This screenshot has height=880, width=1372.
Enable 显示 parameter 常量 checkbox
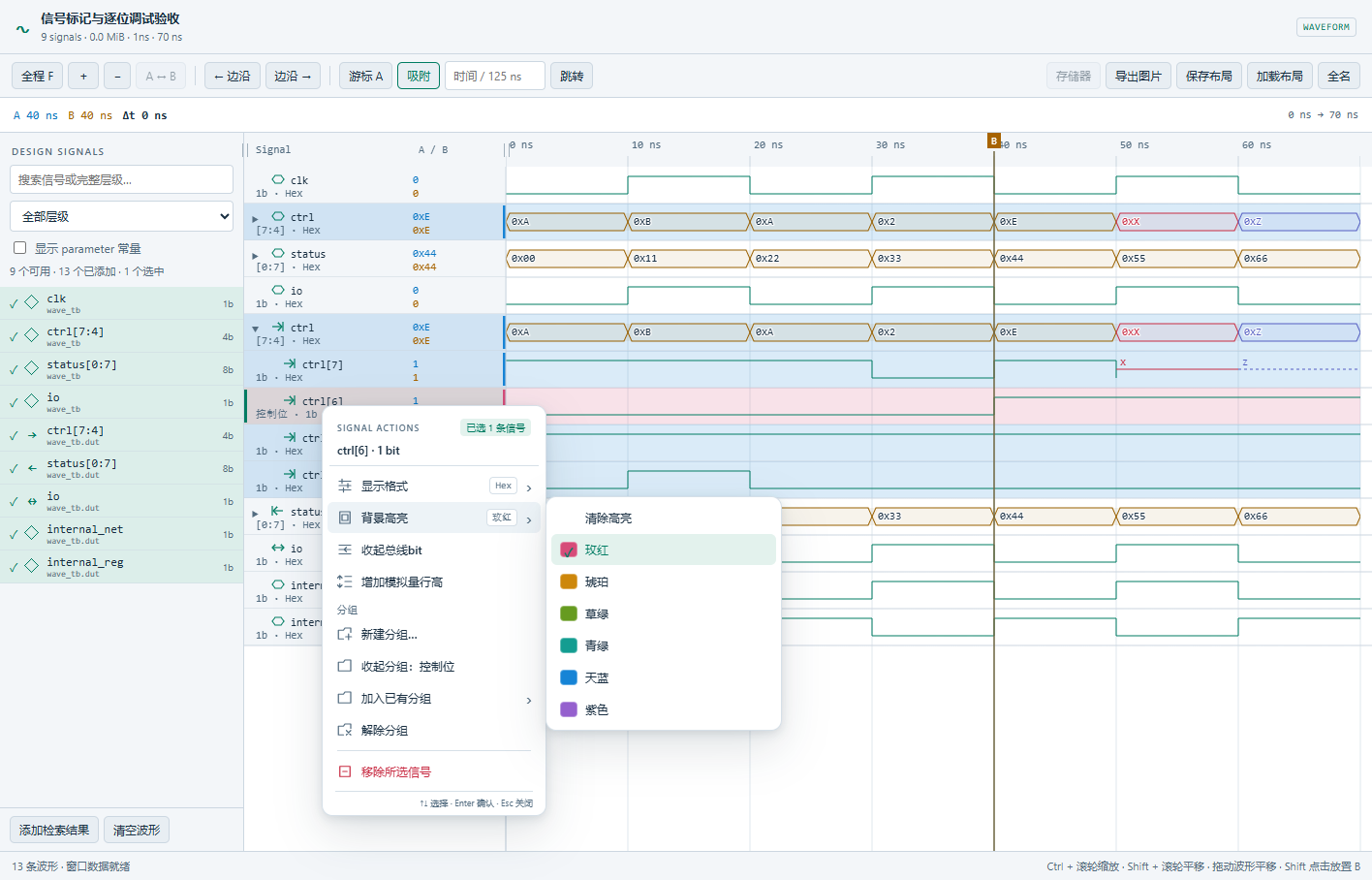click(19, 248)
